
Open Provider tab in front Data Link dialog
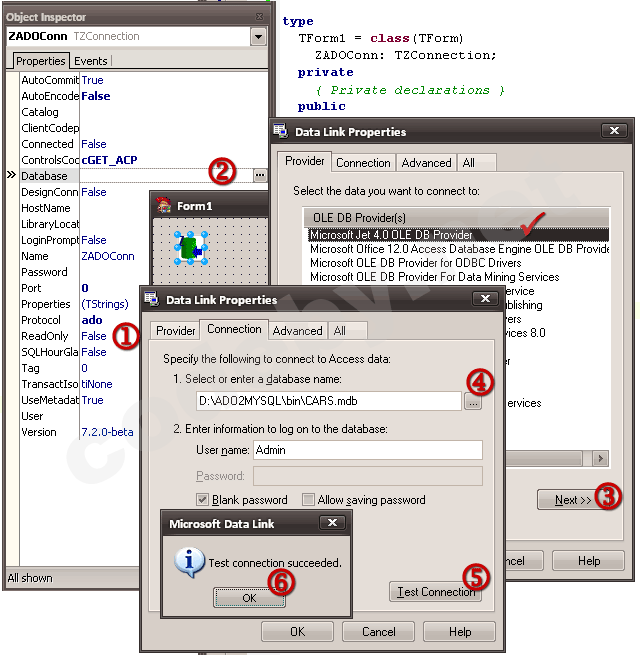coord(175,331)
